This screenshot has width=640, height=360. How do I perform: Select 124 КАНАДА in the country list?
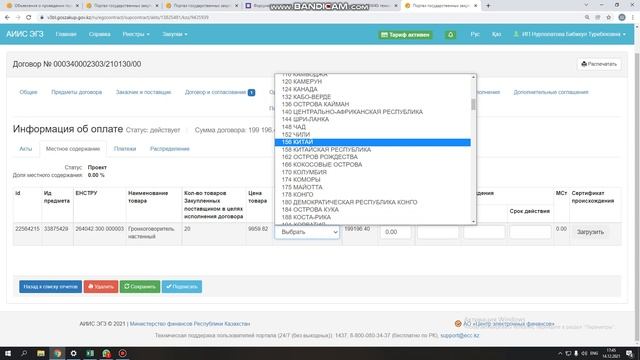(x=373, y=89)
